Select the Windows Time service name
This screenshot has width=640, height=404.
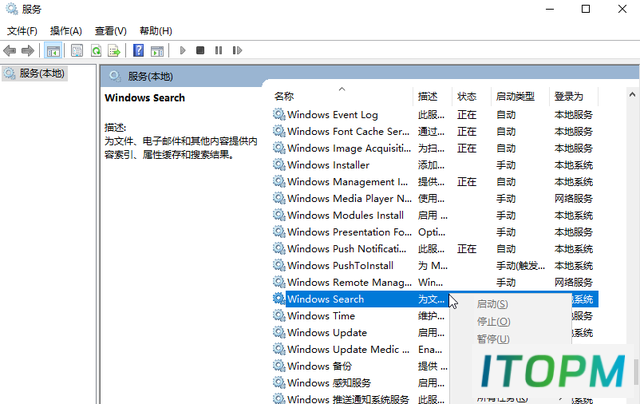coord(321,316)
